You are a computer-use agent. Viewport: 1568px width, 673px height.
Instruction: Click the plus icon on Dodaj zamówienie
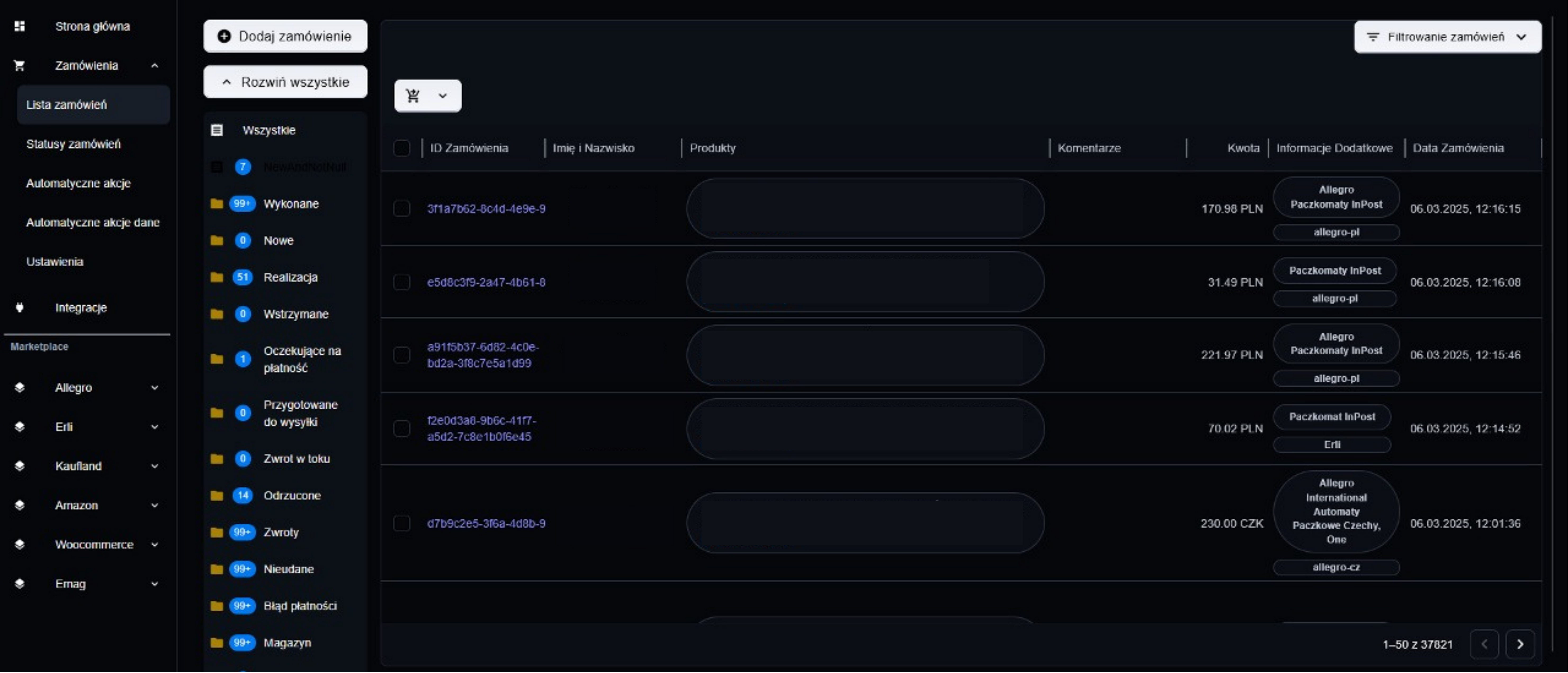224,37
